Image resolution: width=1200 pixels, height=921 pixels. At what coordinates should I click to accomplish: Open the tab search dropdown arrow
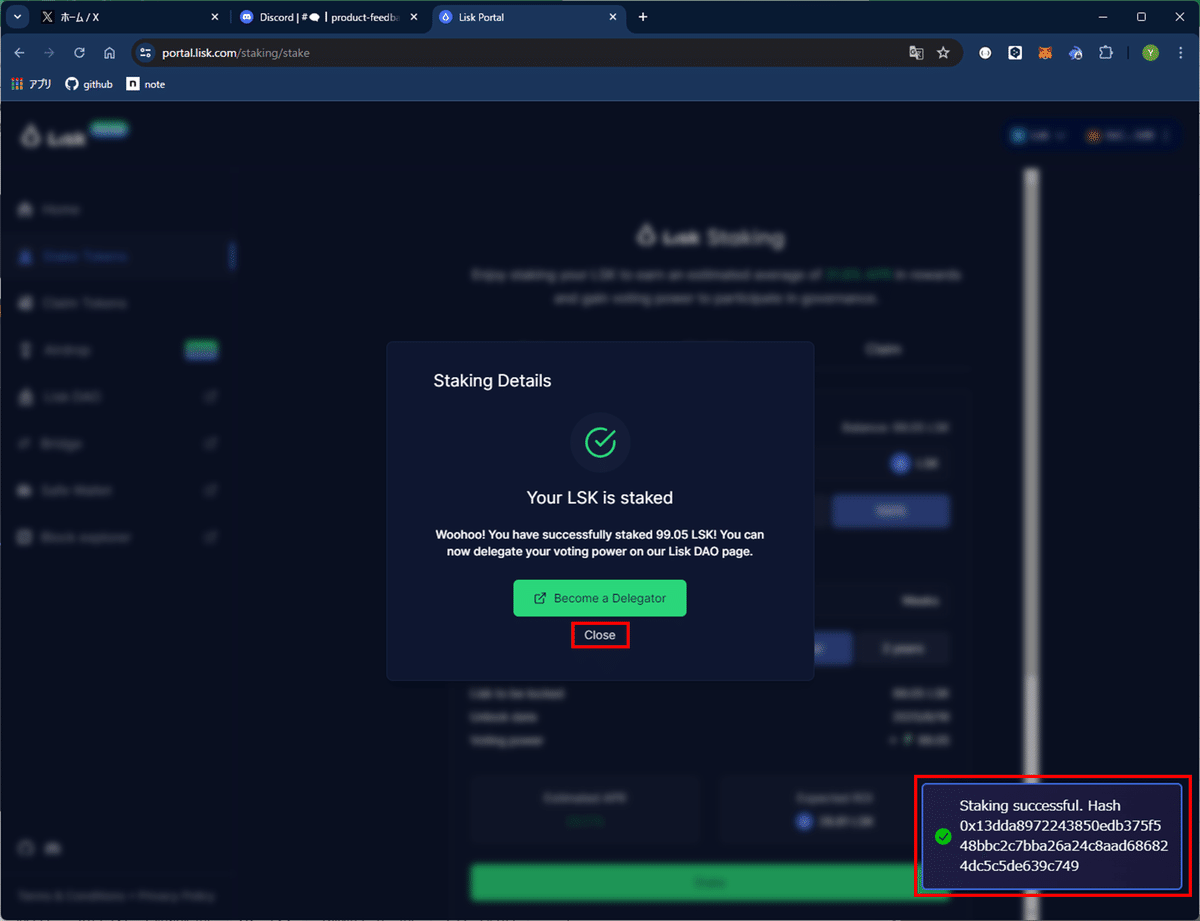click(17, 17)
